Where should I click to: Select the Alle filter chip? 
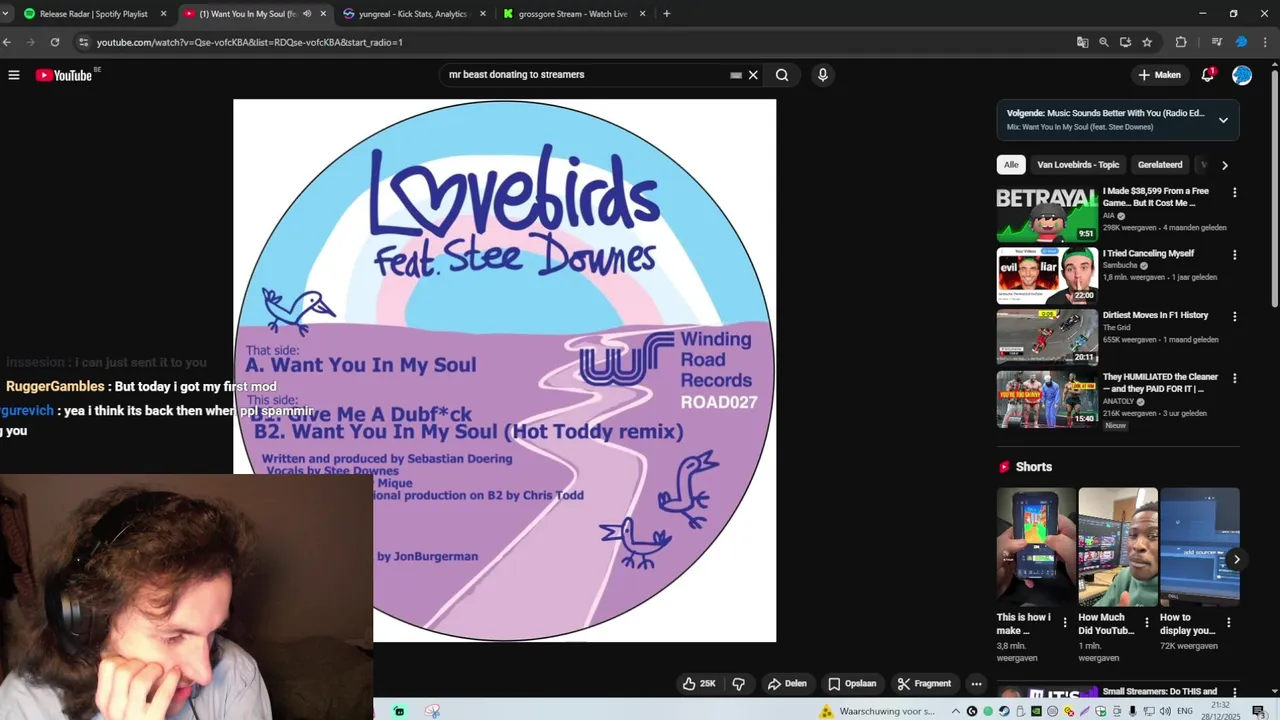click(x=1011, y=165)
